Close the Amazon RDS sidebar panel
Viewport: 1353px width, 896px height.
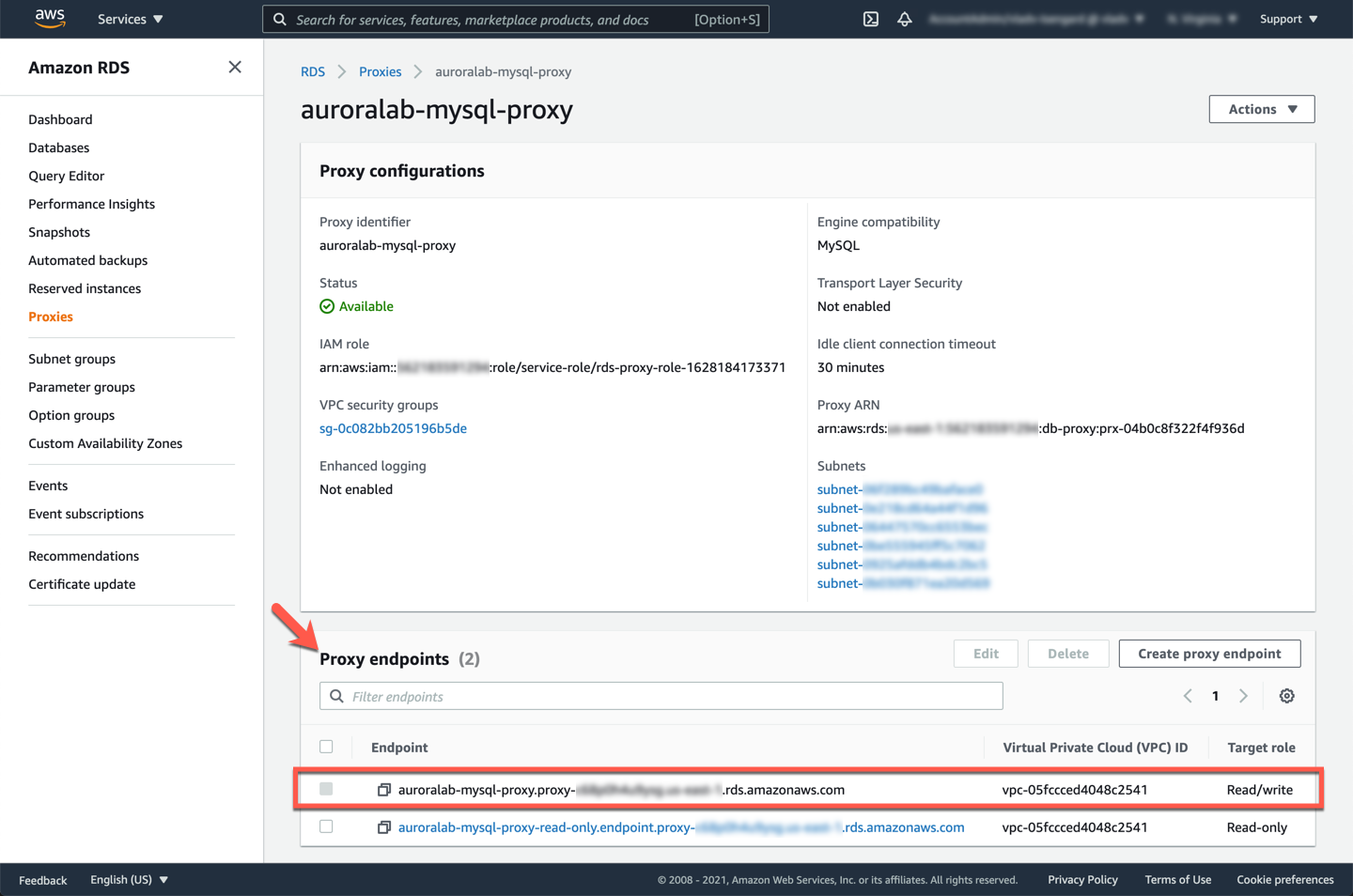click(235, 67)
